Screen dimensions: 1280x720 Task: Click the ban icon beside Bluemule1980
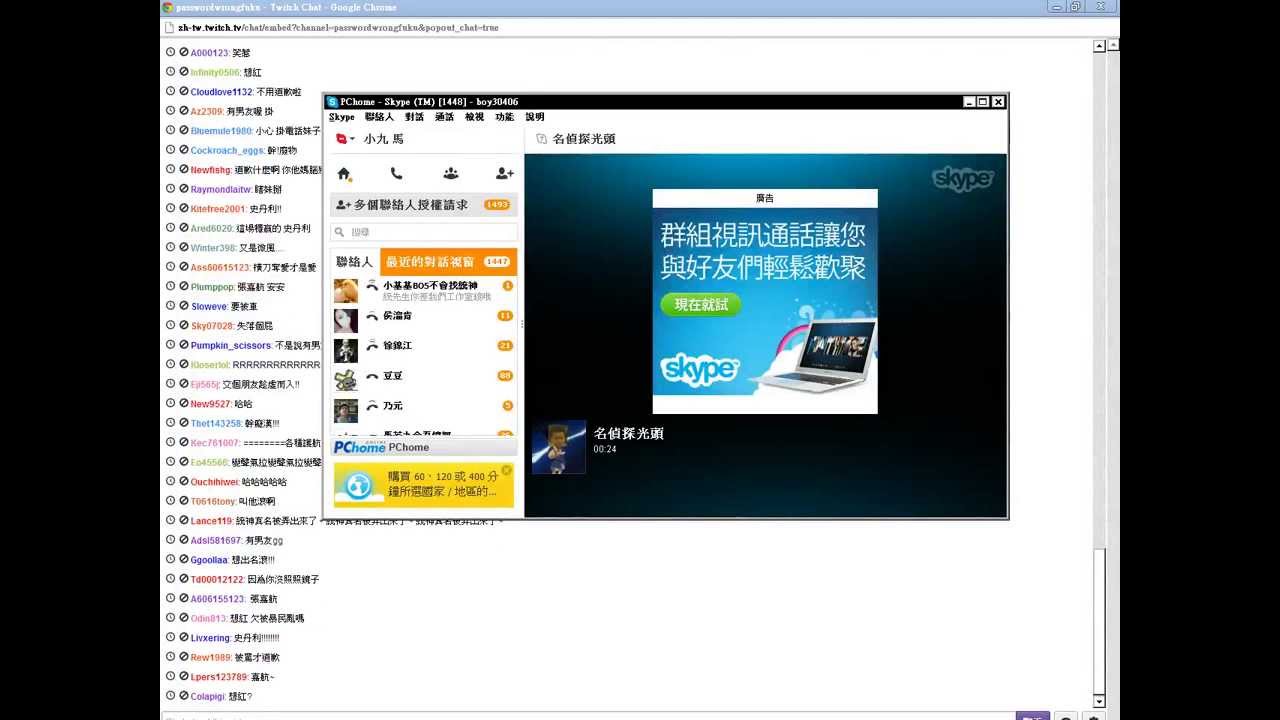[184, 130]
